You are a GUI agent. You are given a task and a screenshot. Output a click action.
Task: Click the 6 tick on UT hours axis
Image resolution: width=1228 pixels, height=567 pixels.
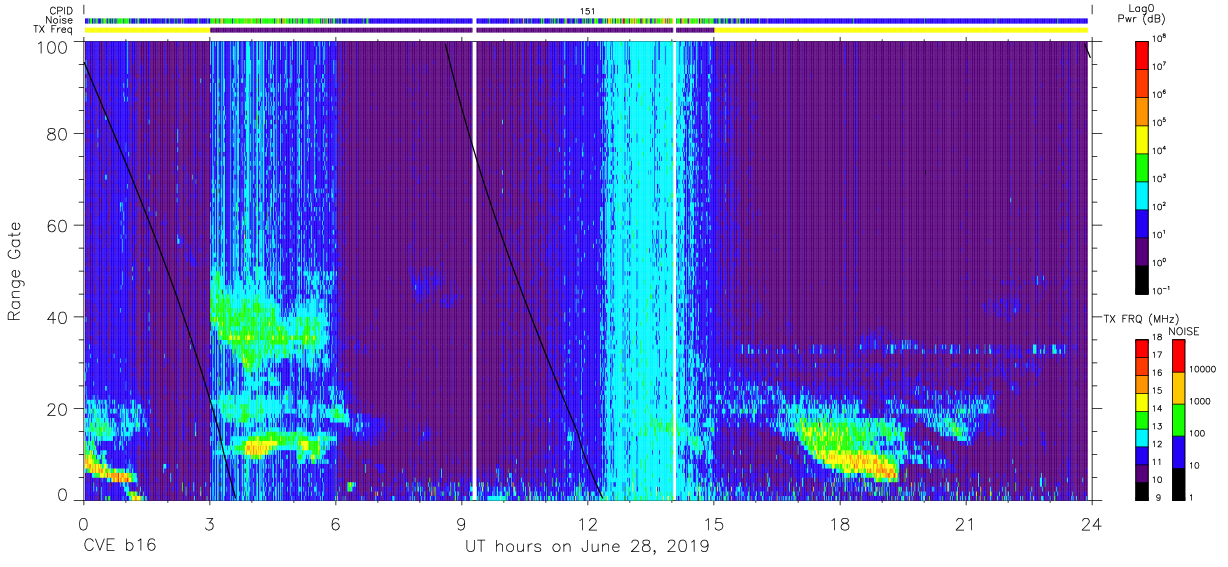336,523
